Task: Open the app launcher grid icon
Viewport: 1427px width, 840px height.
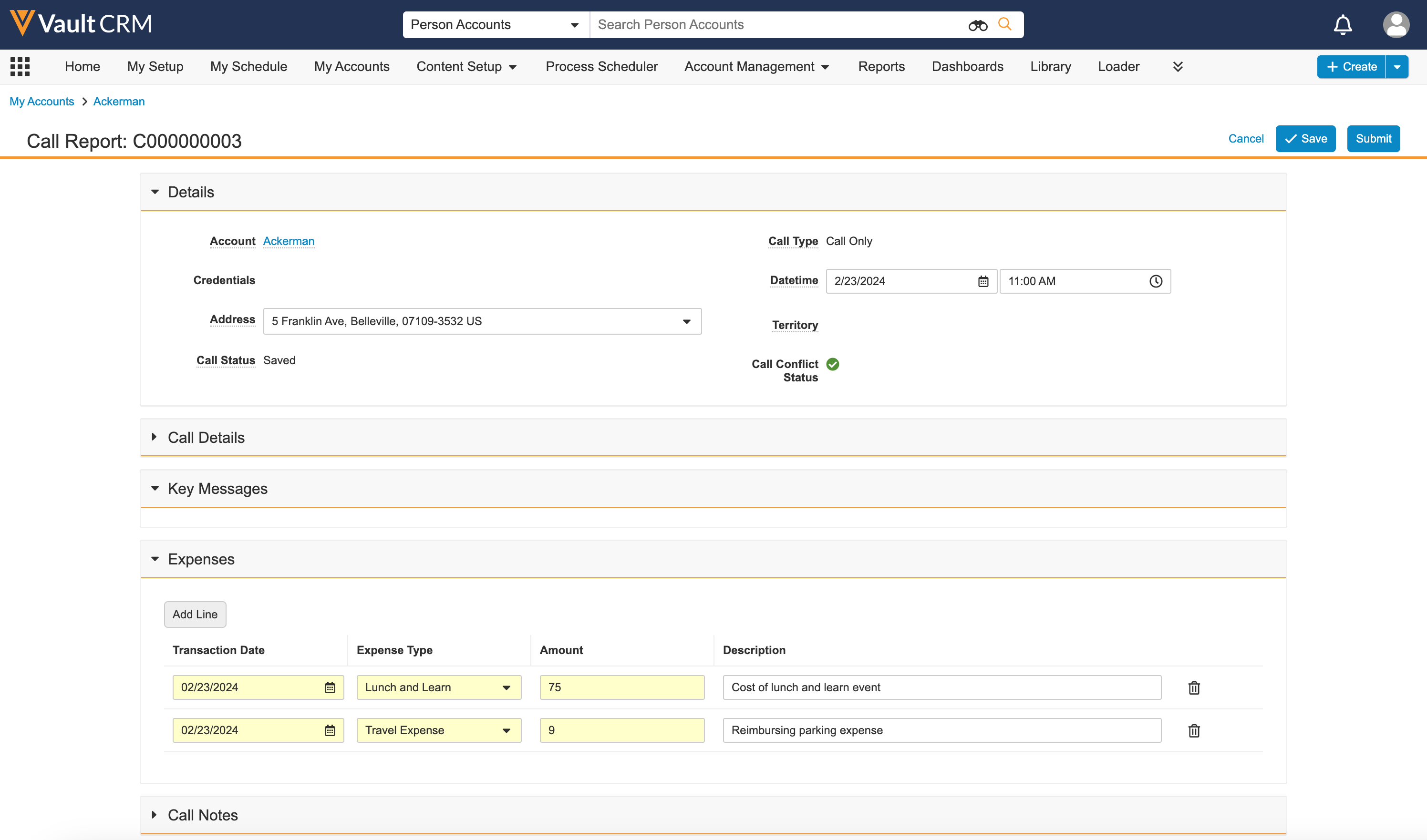Action: [20, 67]
